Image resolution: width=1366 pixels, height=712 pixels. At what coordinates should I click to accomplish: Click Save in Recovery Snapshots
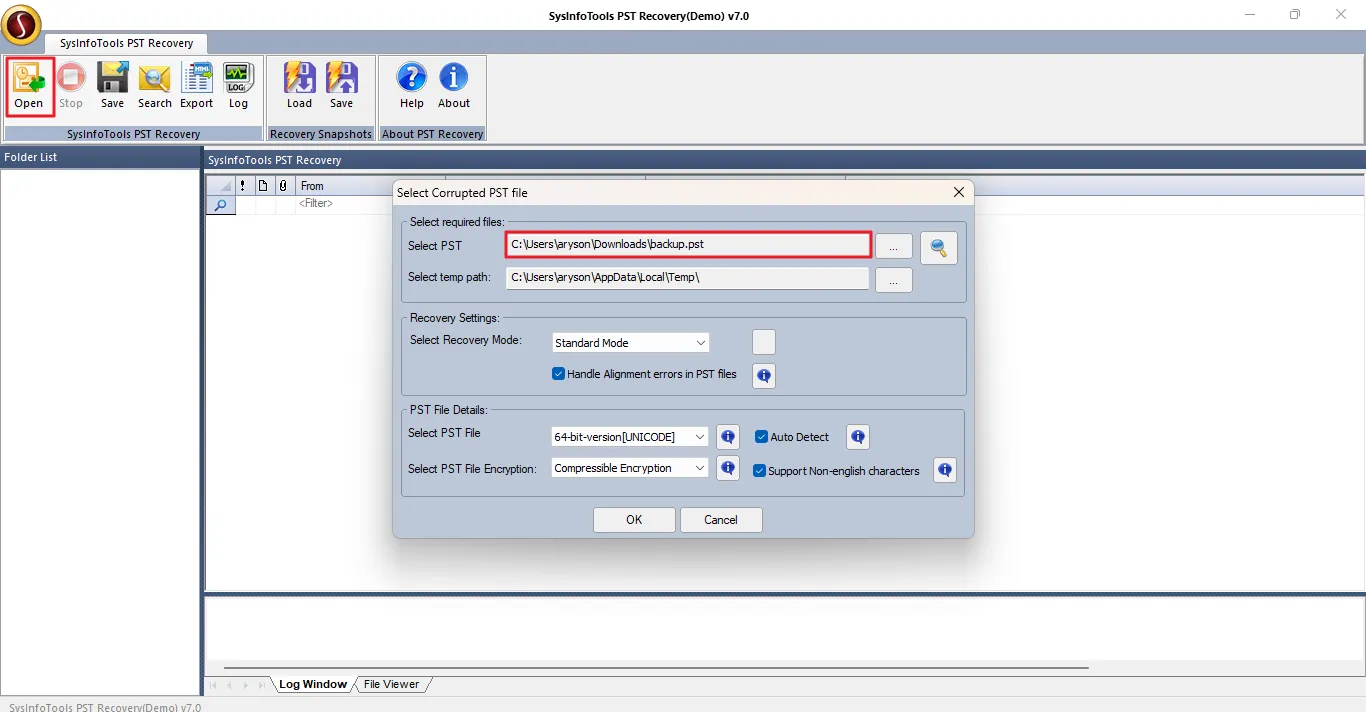(x=341, y=86)
